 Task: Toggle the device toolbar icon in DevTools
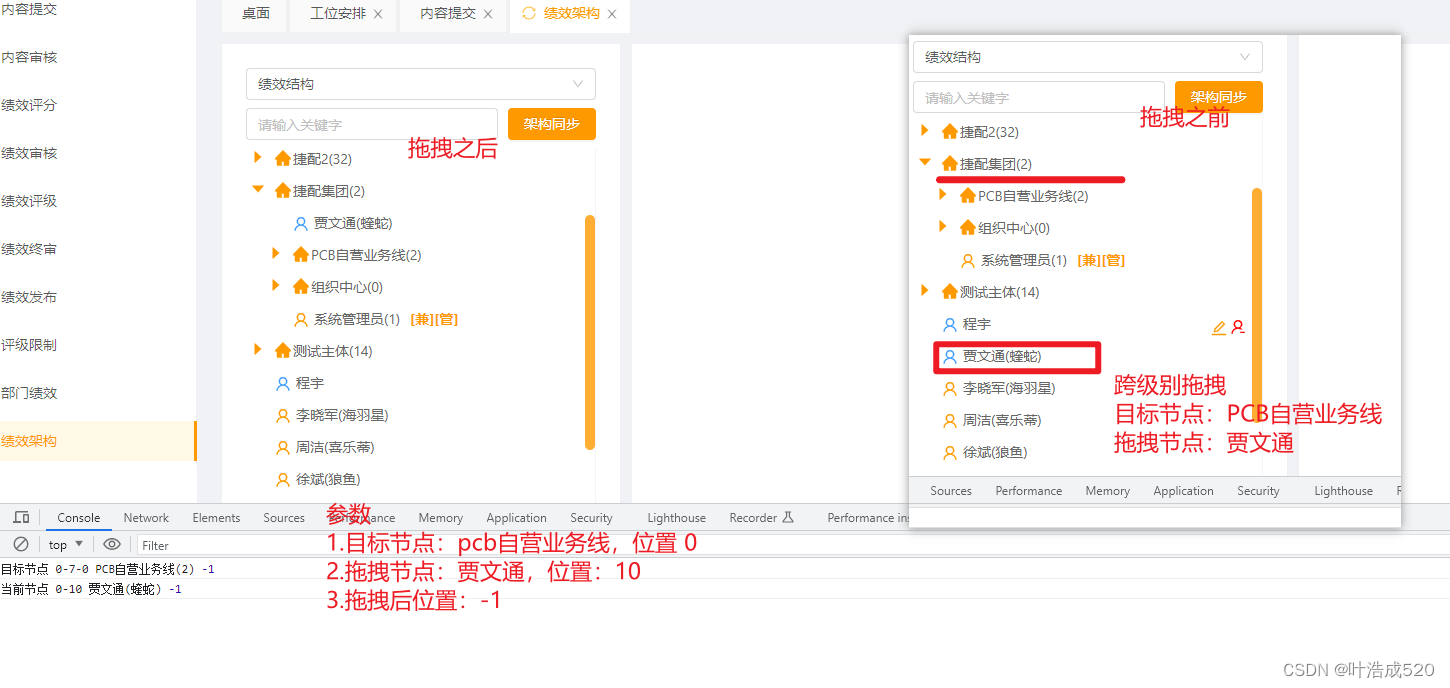pos(21,517)
